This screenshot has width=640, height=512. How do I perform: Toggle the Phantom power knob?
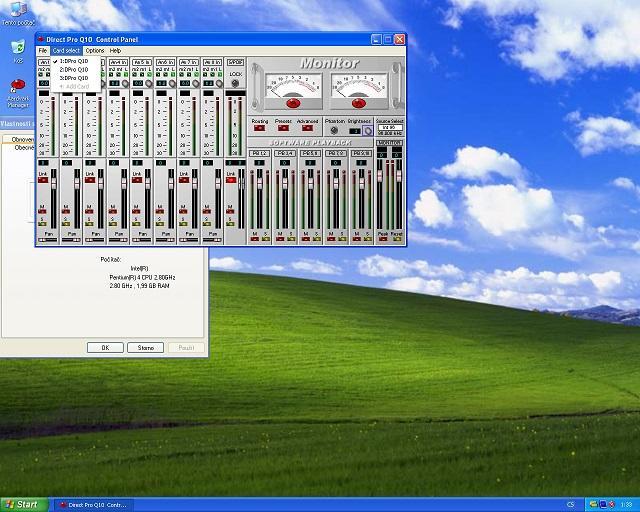334,131
